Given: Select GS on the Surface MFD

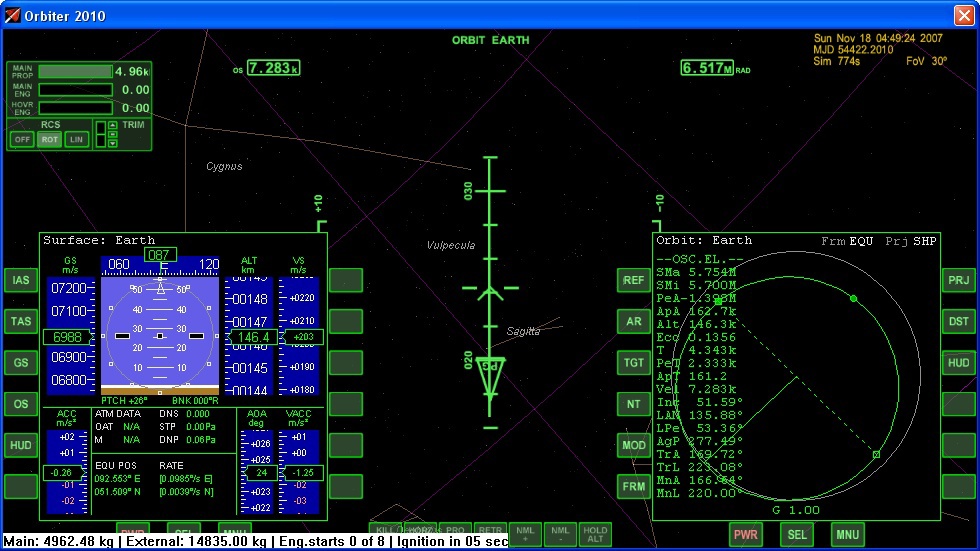Looking at the screenshot, I should click(21, 362).
